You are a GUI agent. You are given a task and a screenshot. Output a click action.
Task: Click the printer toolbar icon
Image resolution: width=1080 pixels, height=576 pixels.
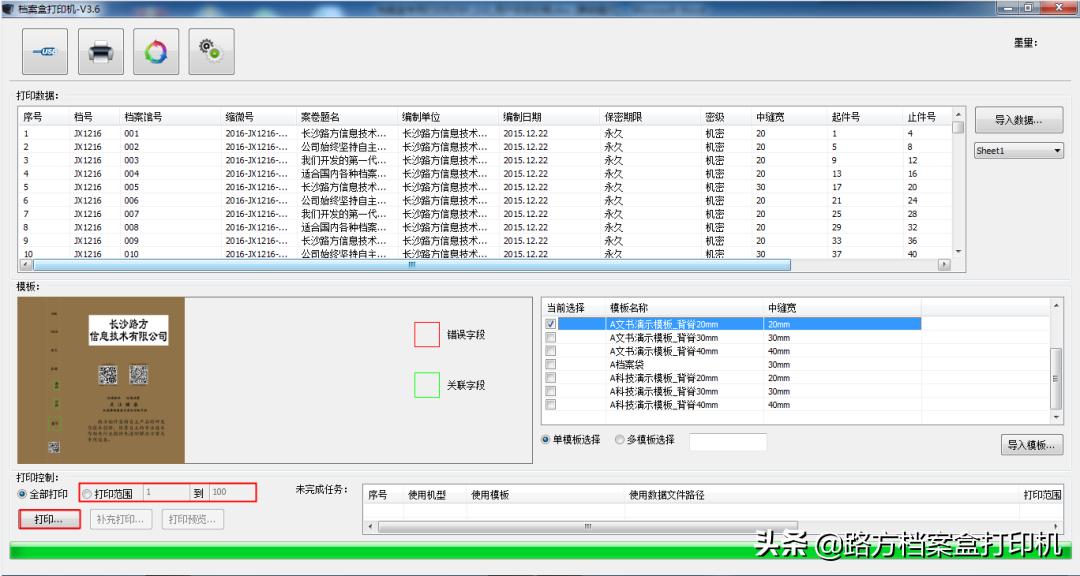point(101,52)
